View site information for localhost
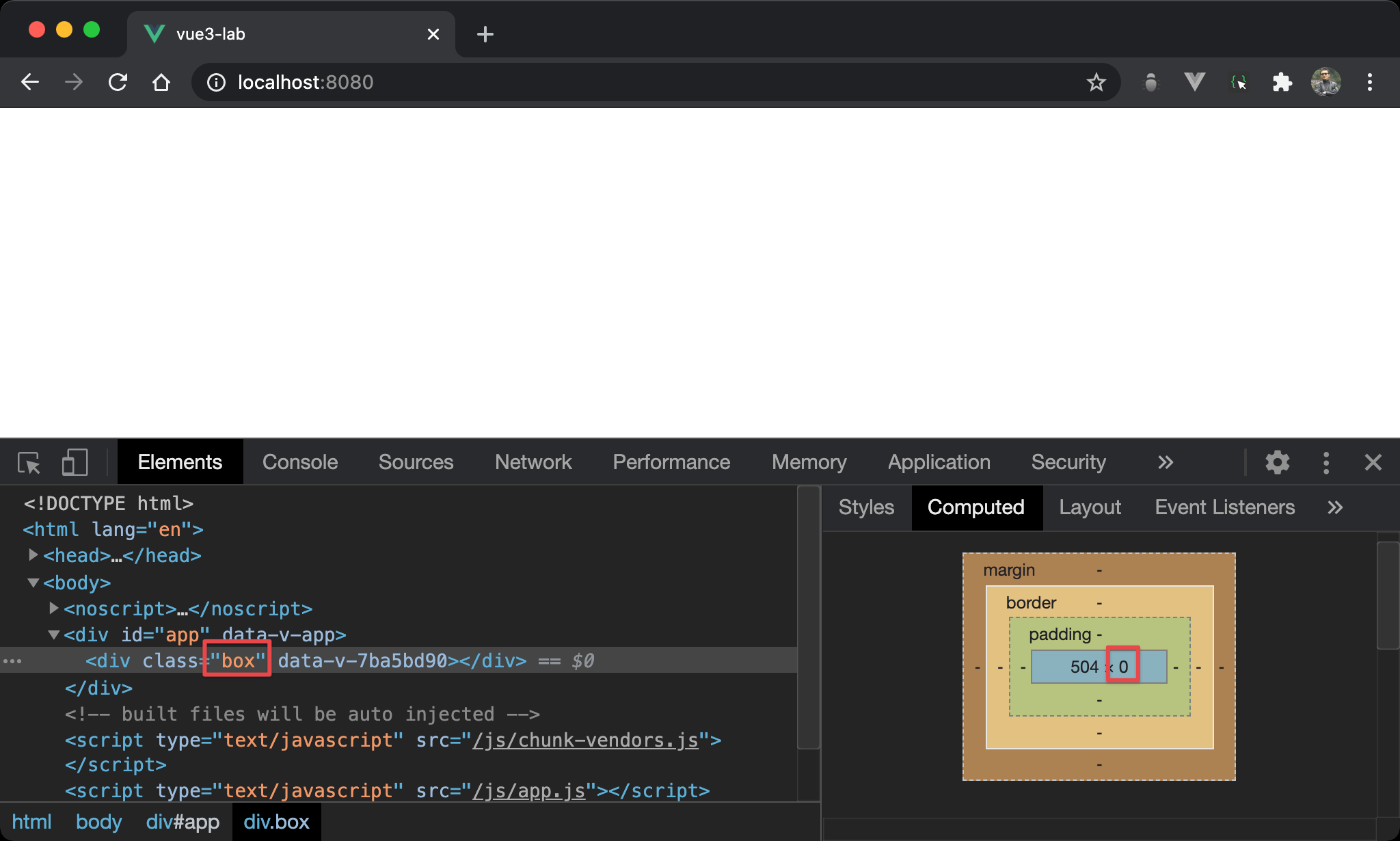Image resolution: width=1400 pixels, height=841 pixels. pos(216,83)
